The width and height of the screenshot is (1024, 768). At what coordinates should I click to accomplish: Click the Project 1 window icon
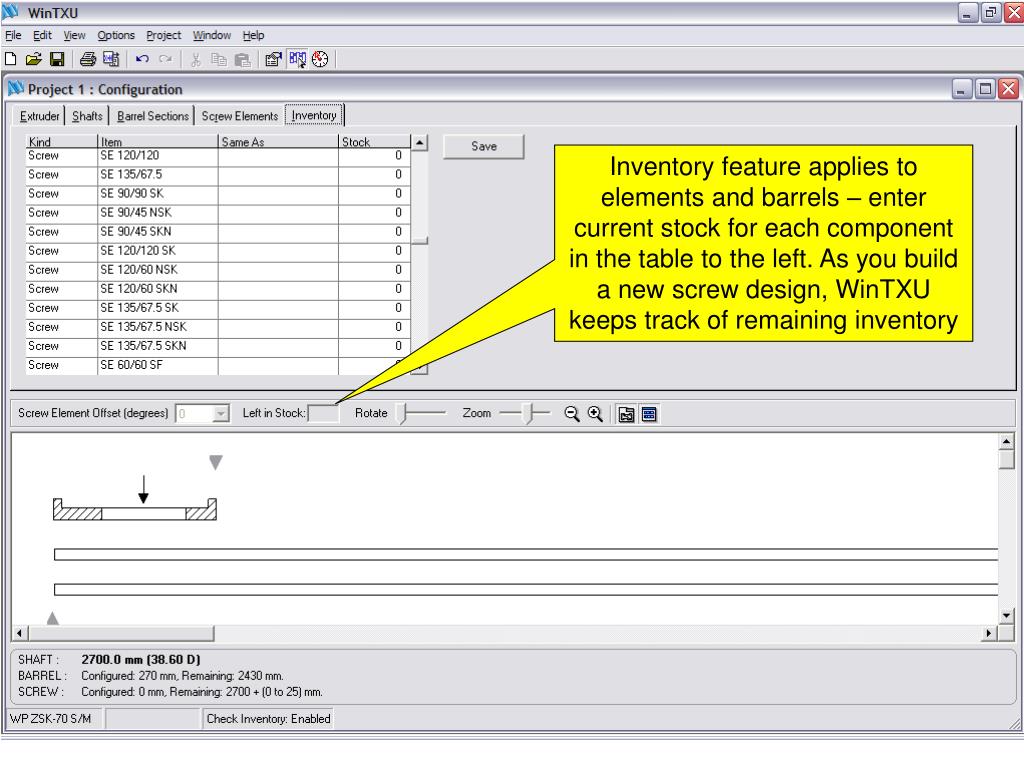(x=16, y=88)
